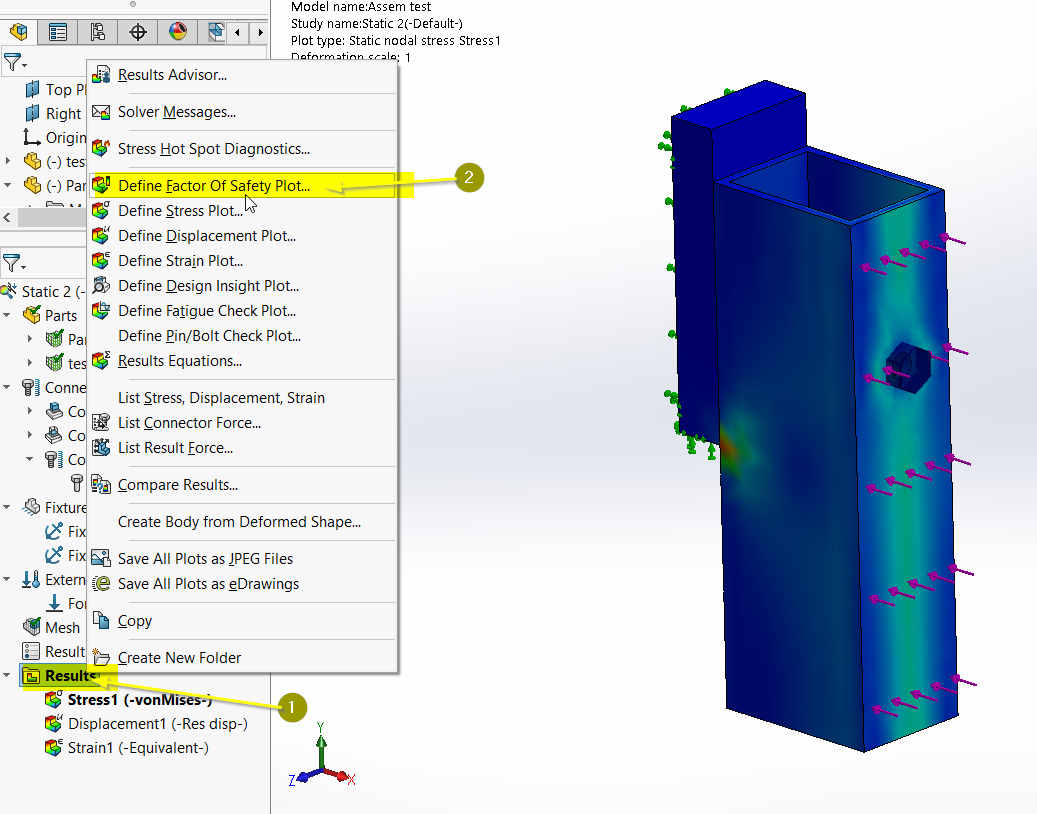
Task: Click the left scroll arrow of tree
Action: coord(7,217)
